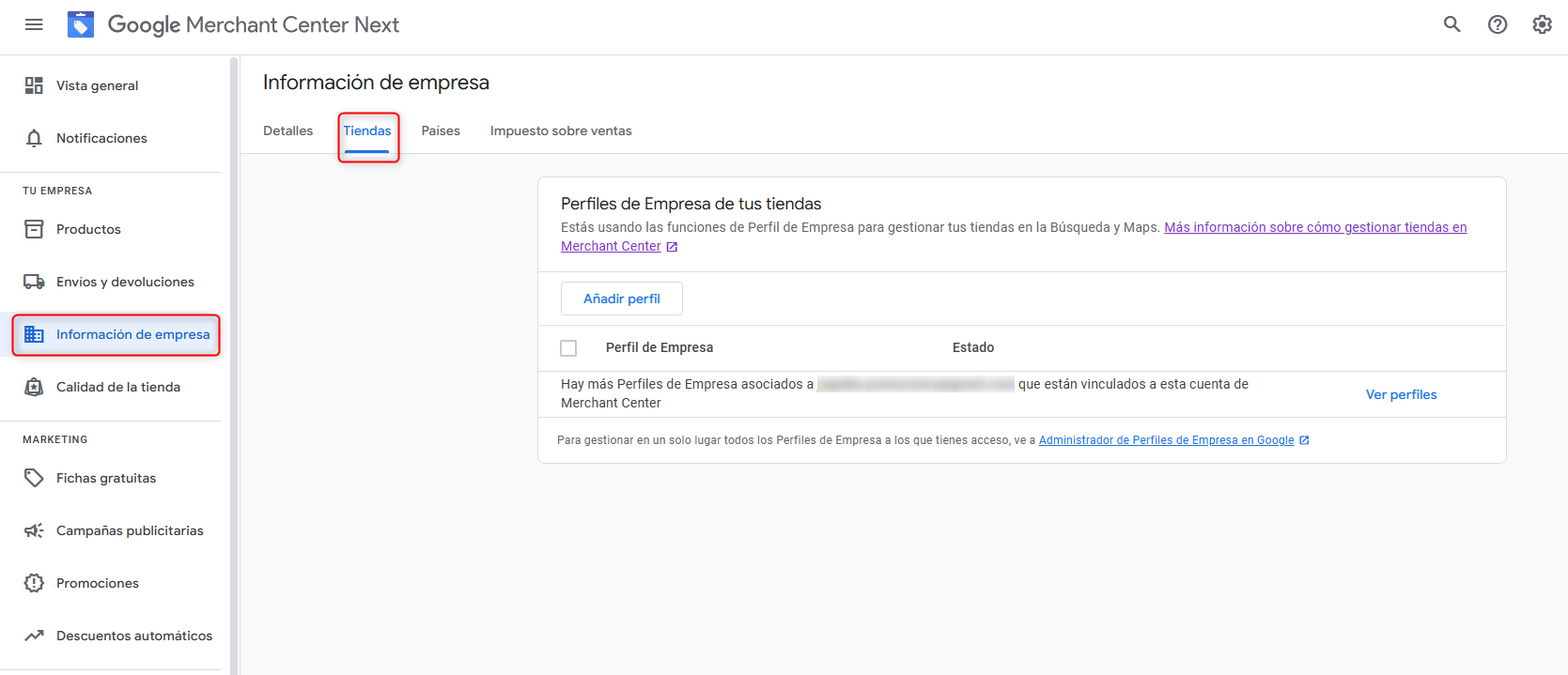
Task: Click Ver perfiles link
Action: (x=1401, y=394)
